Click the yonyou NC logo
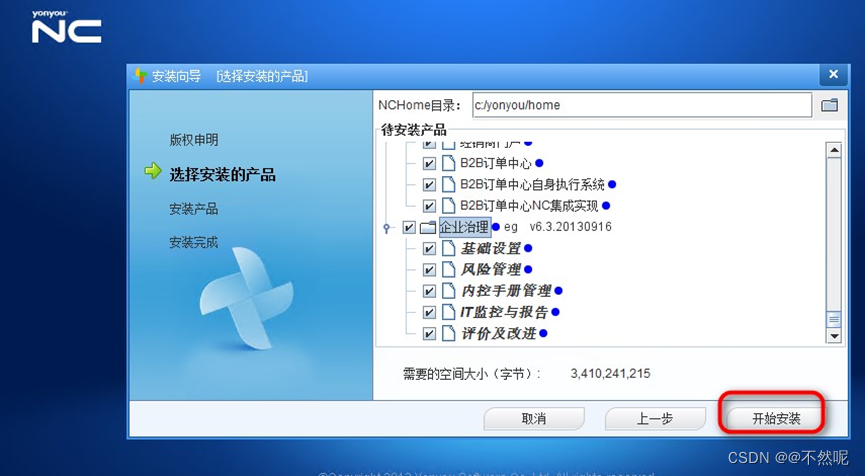 click(66, 26)
